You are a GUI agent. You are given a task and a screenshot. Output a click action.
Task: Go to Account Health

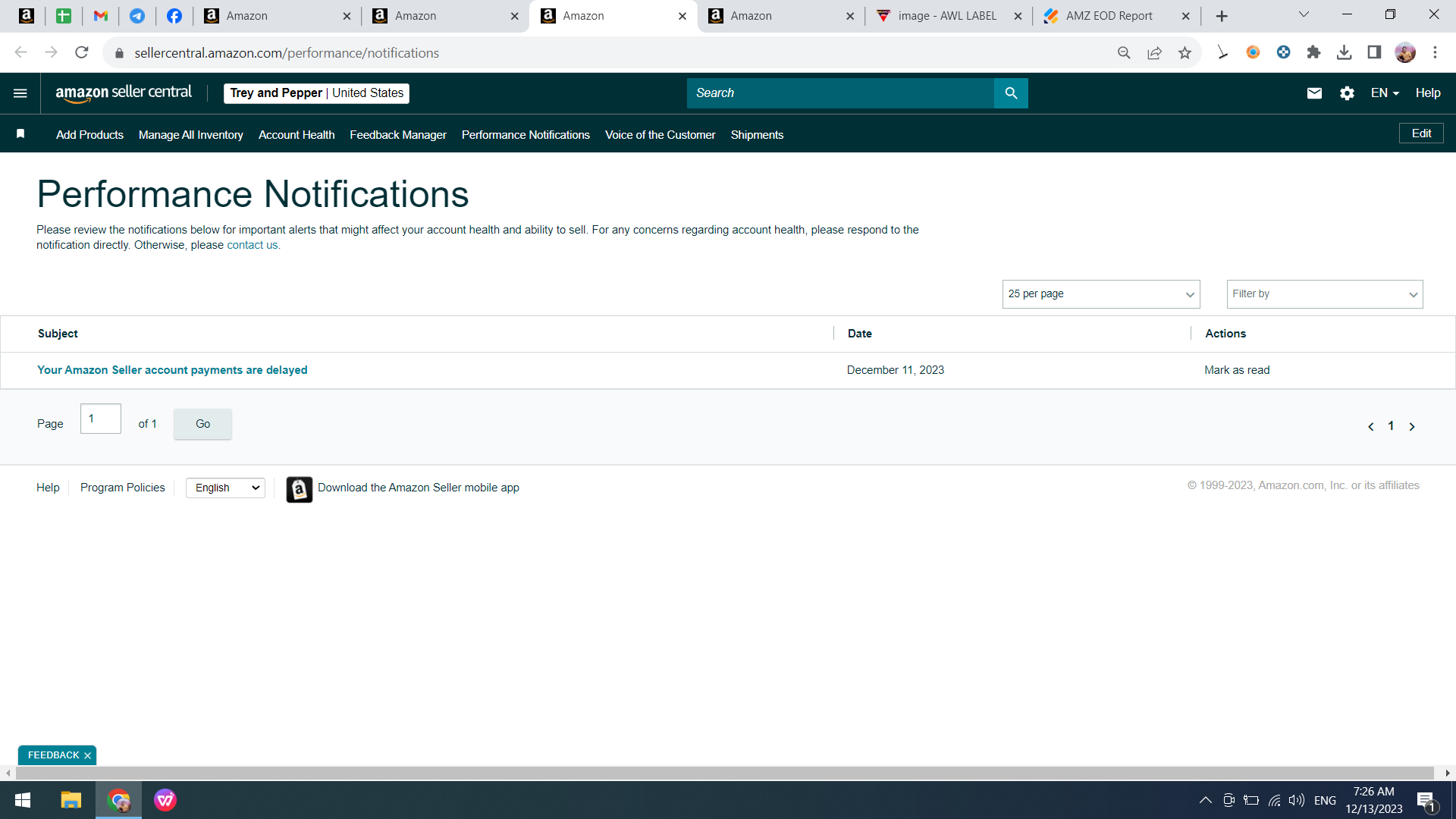pyautogui.click(x=297, y=135)
